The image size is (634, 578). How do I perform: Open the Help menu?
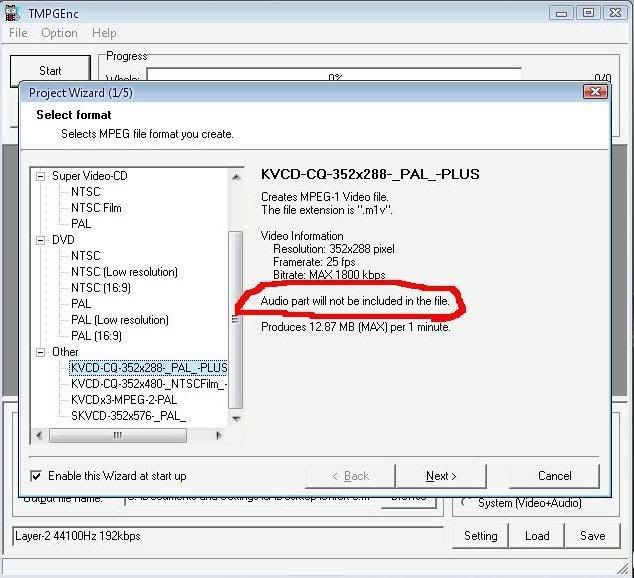104,33
